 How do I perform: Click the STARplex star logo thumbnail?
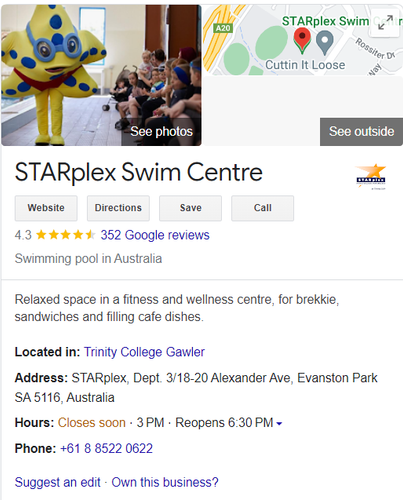[371, 176]
